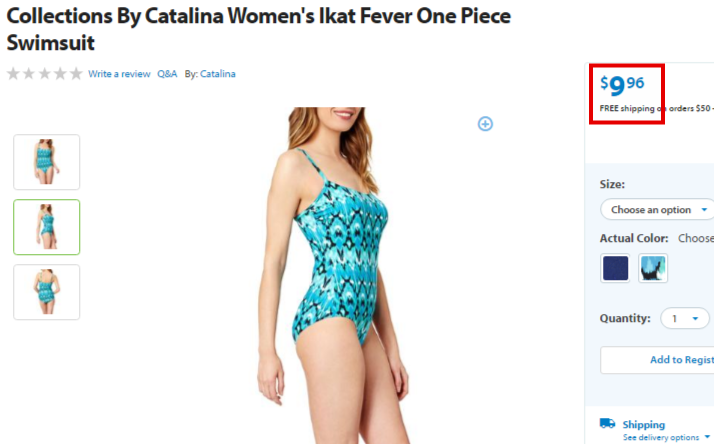Image resolution: width=714 pixels, height=444 pixels.
Task: Choose the navy blue color swatch
Action: 615,268
